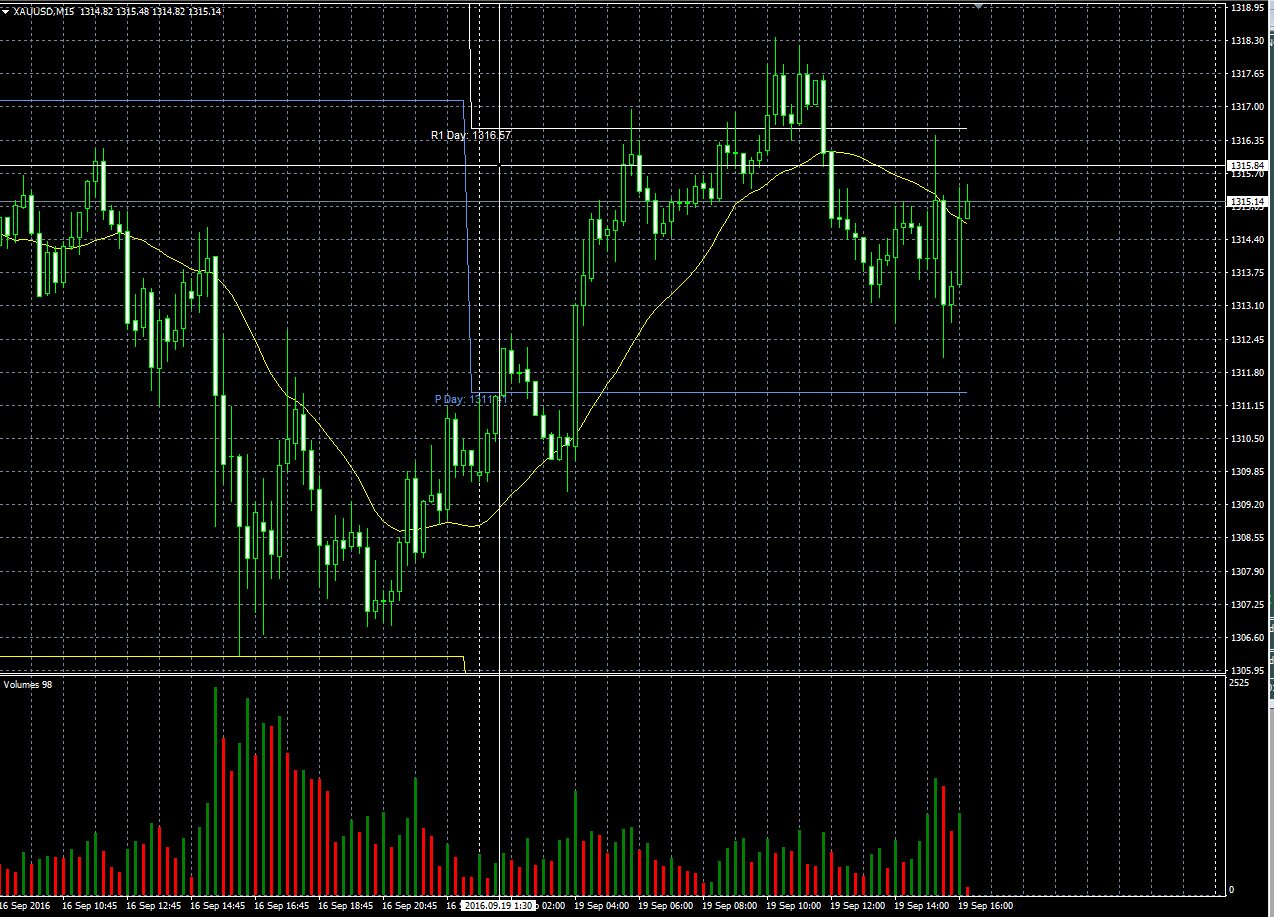Viewport: 1274px width, 917px height.
Task: Click the 19 Sep 04:00 time label
Action: tap(604, 905)
